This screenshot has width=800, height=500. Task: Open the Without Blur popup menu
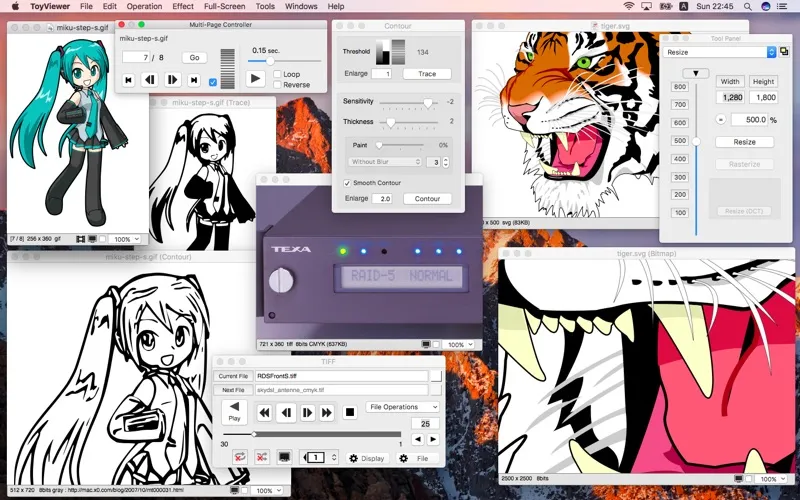pos(385,162)
